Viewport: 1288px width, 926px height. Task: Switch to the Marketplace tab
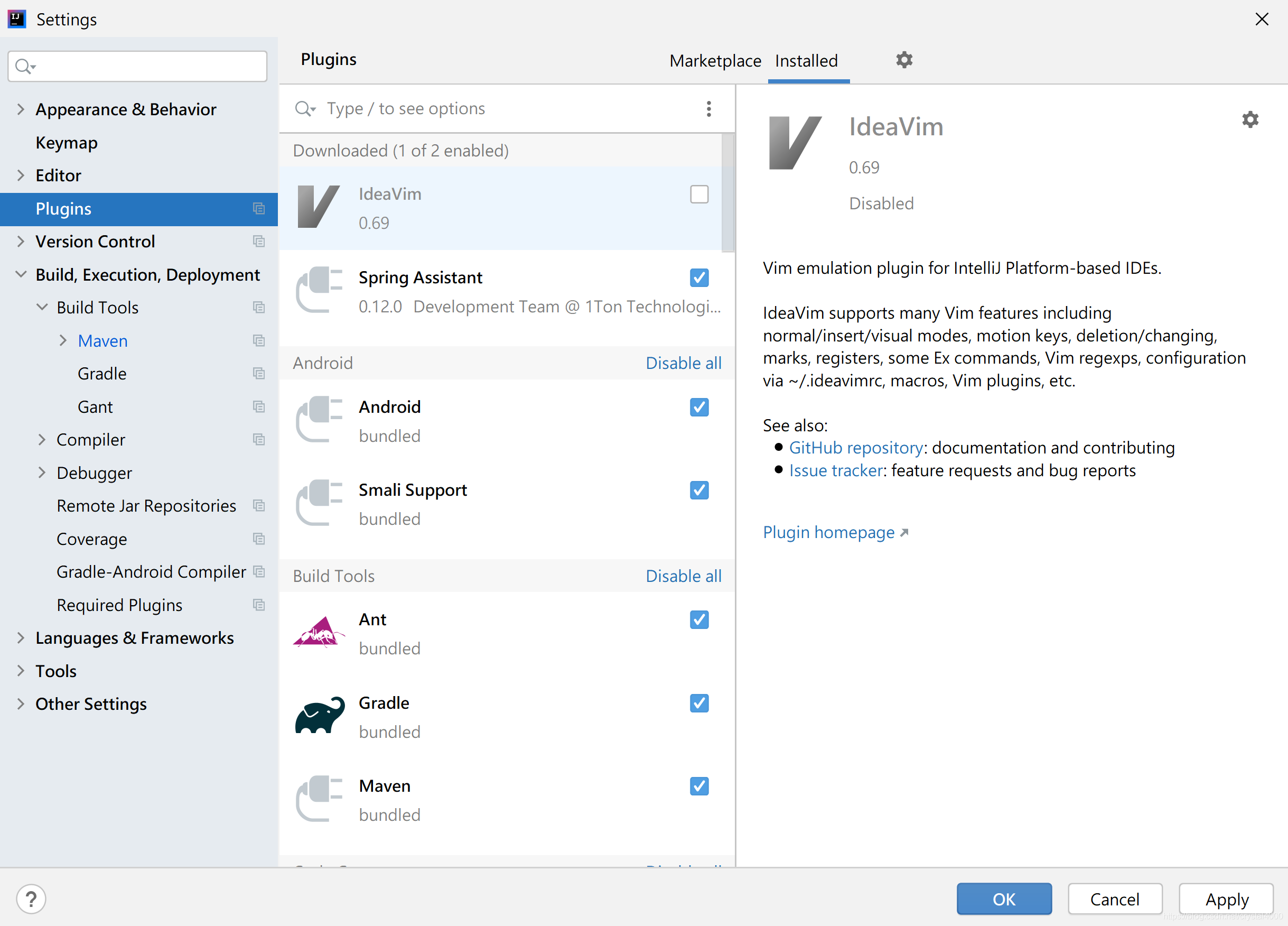click(715, 60)
